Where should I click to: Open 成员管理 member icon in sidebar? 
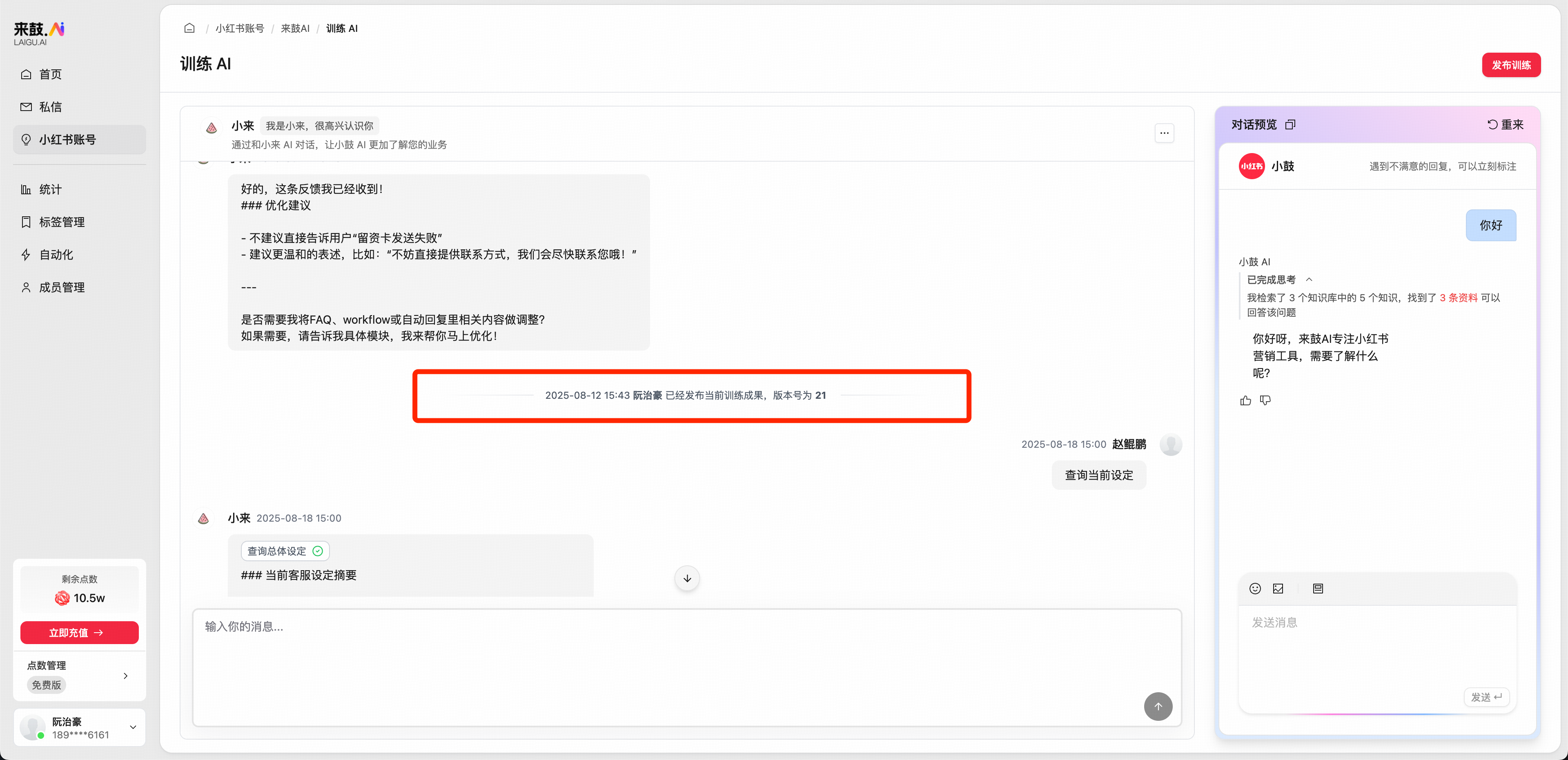click(26, 287)
